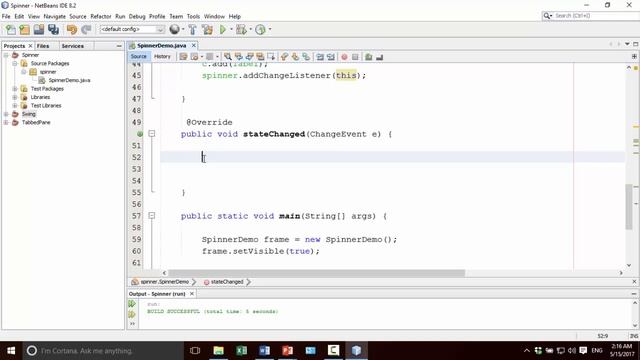Click the Debug Project icon
The image size is (640, 360).
click(x=241, y=29)
